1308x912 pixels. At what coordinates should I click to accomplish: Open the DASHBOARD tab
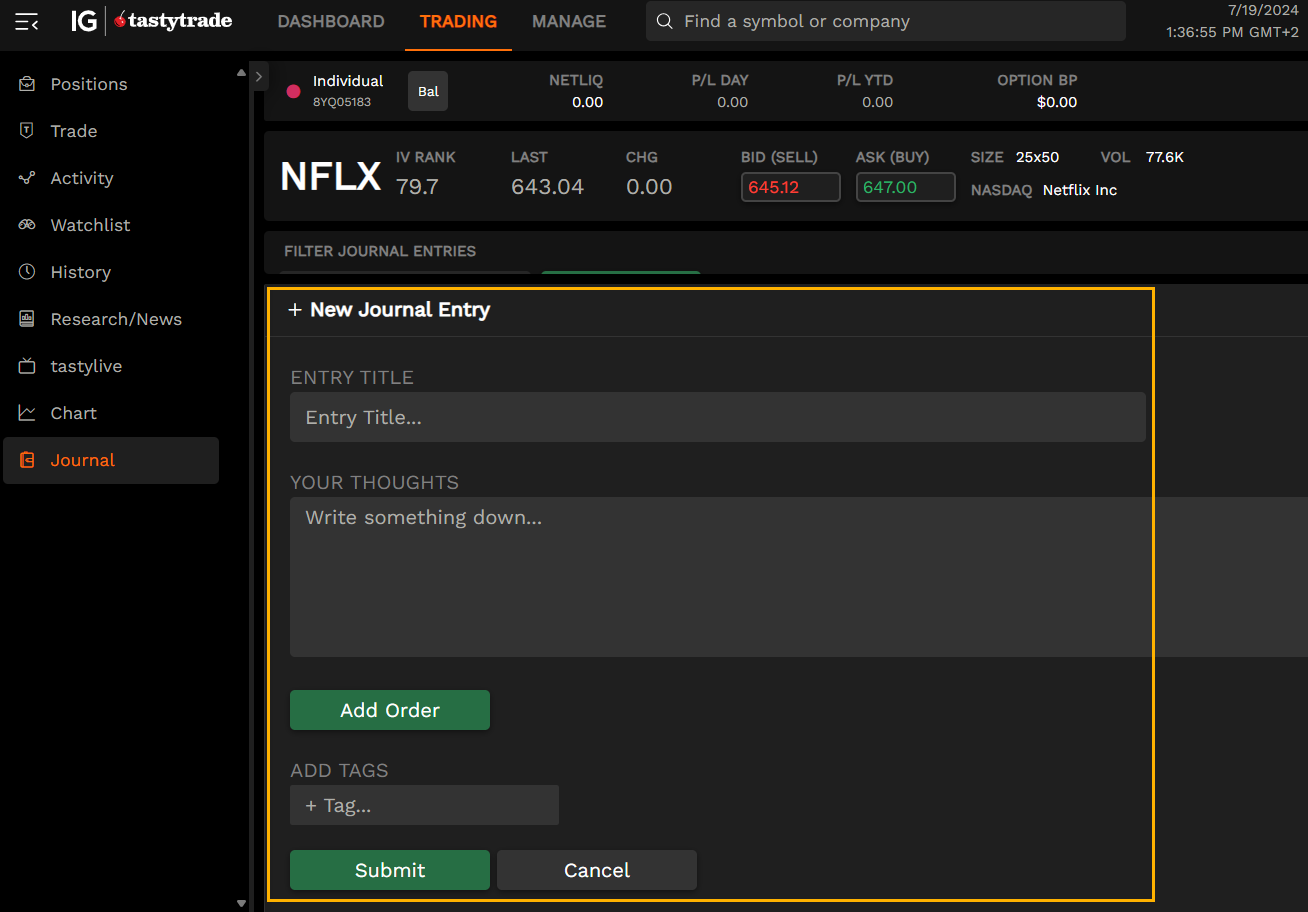pyautogui.click(x=331, y=21)
